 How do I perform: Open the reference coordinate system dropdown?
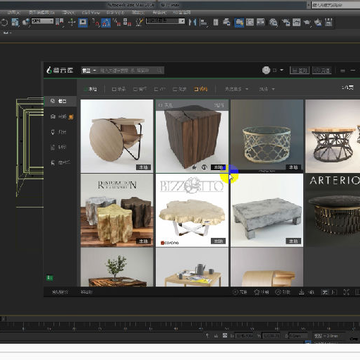(42, 21)
